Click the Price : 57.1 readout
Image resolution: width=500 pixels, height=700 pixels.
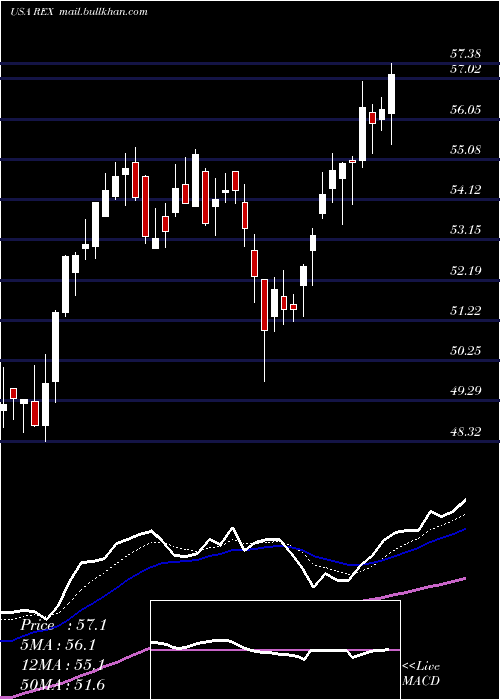pos(63,625)
